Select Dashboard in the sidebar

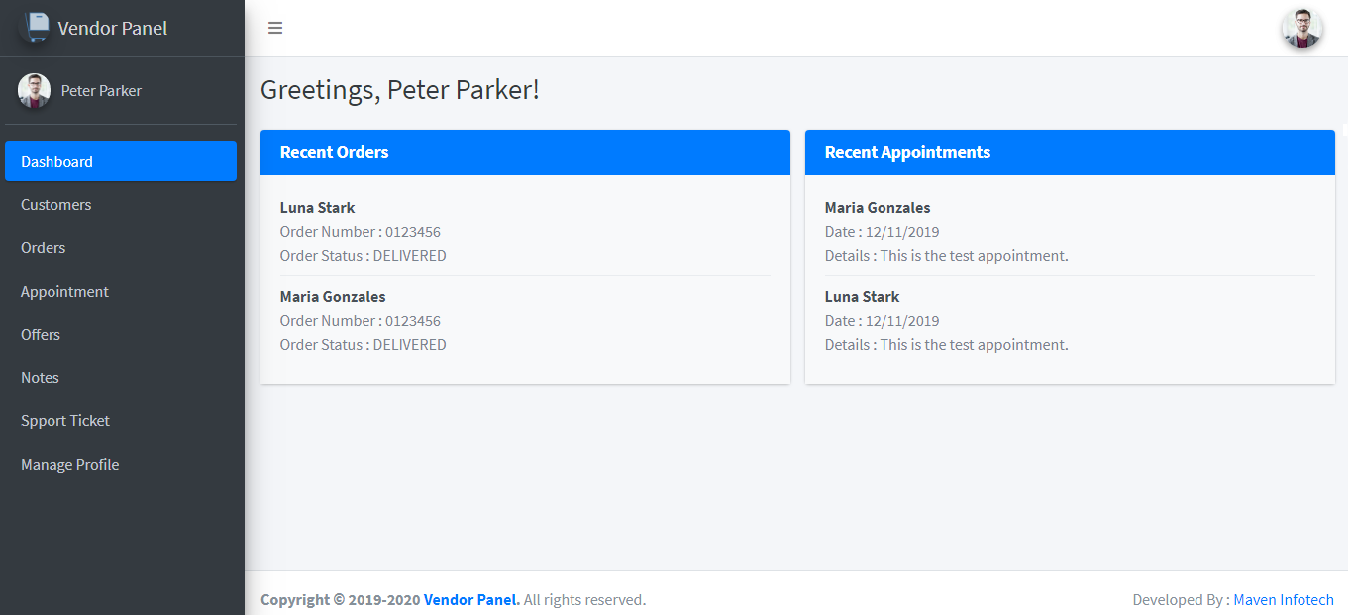point(121,161)
